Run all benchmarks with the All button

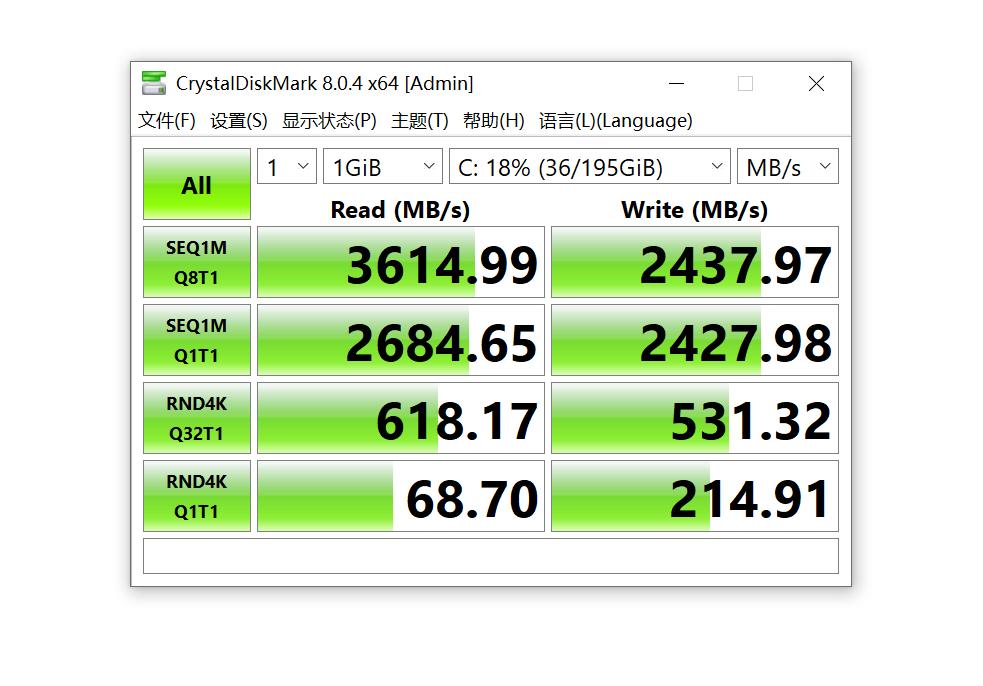(196, 185)
